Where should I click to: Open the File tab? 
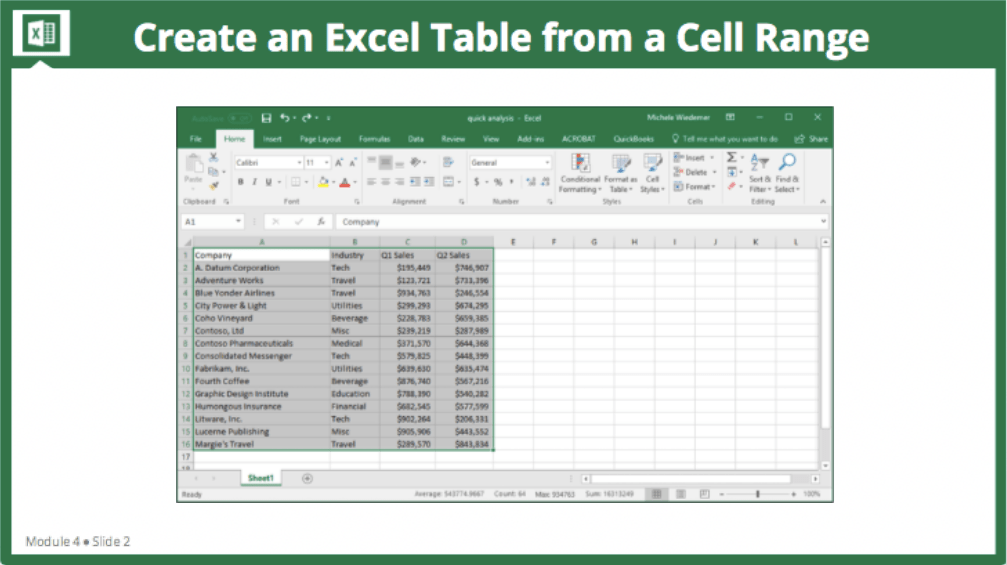(196, 139)
